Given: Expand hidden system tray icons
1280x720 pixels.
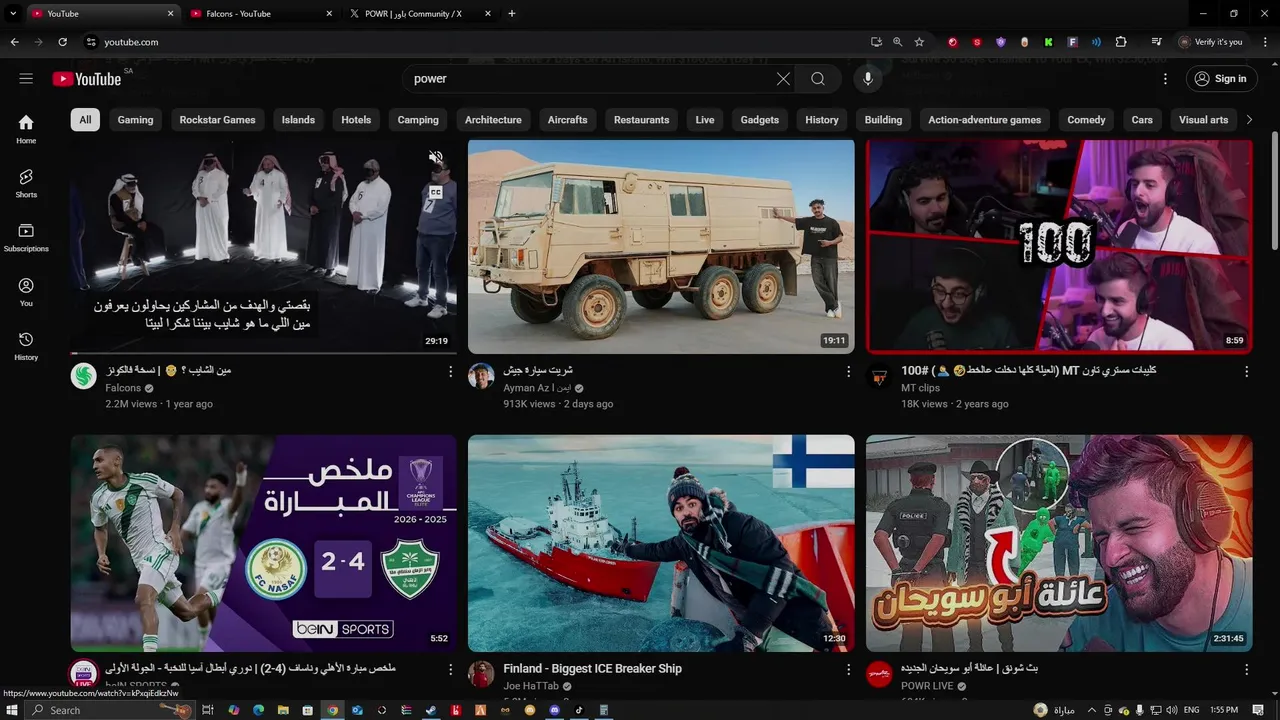Looking at the screenshot, I should [1092, 710].
